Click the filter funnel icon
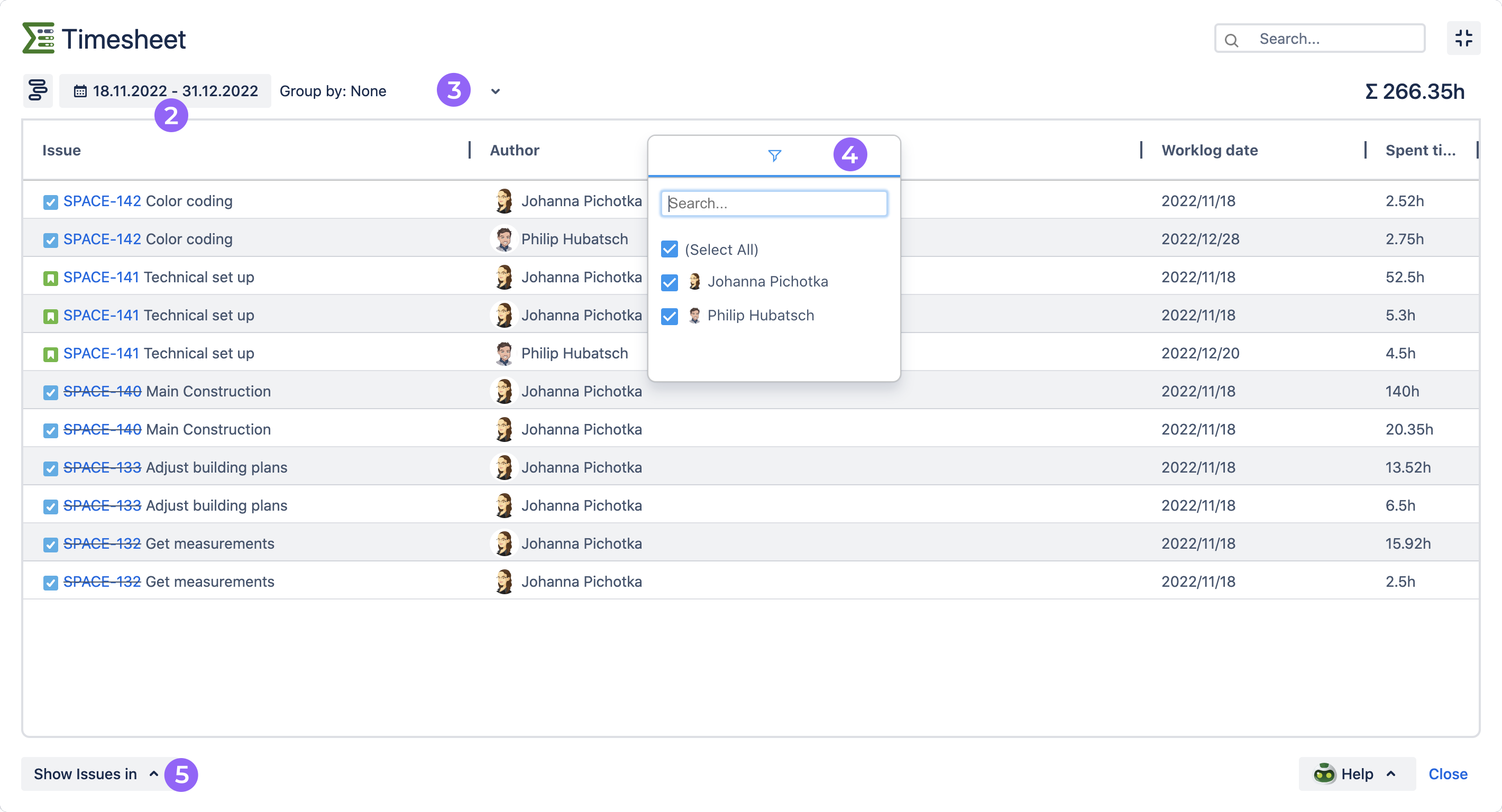The image size is (1502, 812). click(x=774, y=155)
